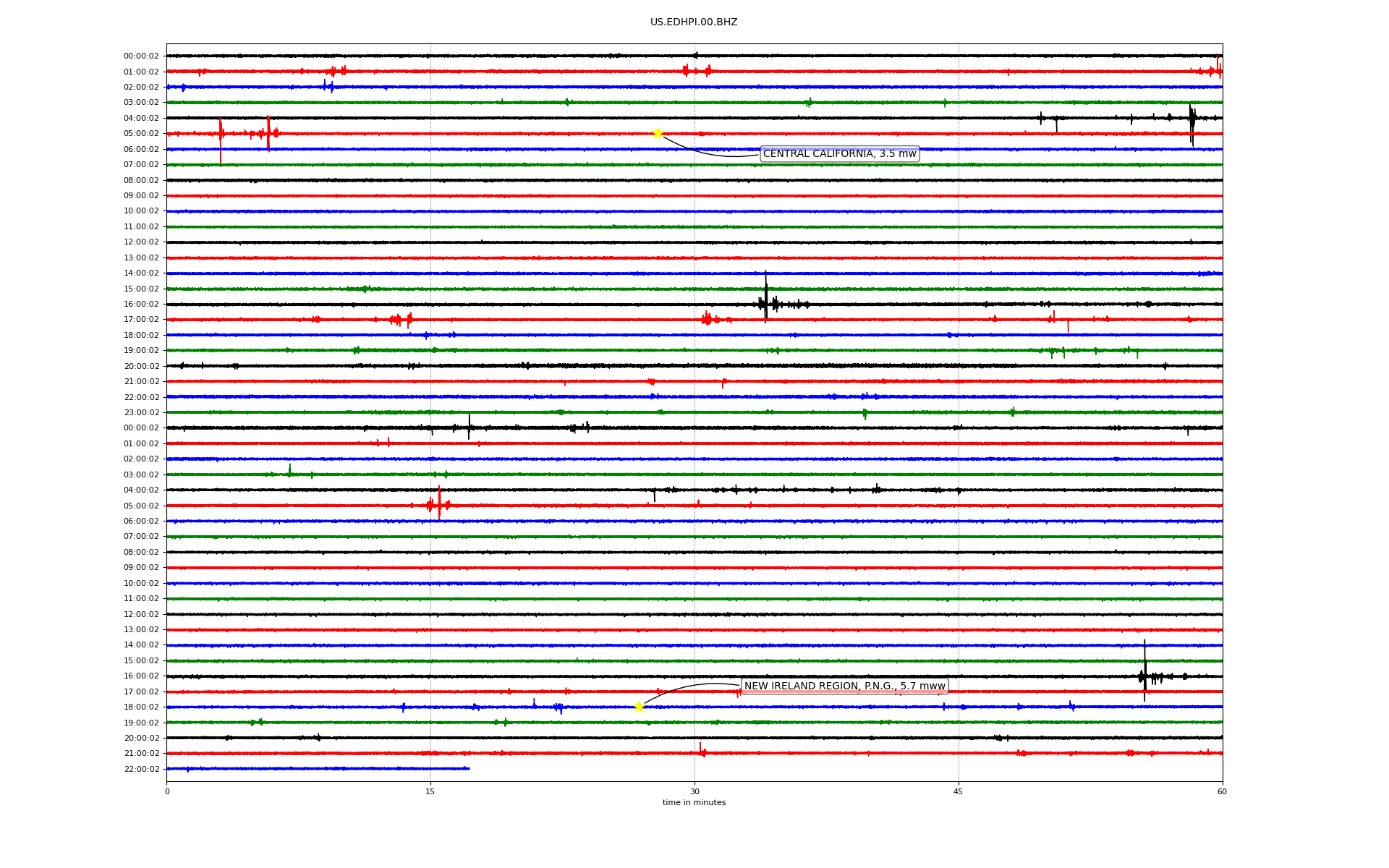This screenshot has height=868, width=1389.
Task: Click the 0 tick label on x-axis
Action: click(167, 791)
